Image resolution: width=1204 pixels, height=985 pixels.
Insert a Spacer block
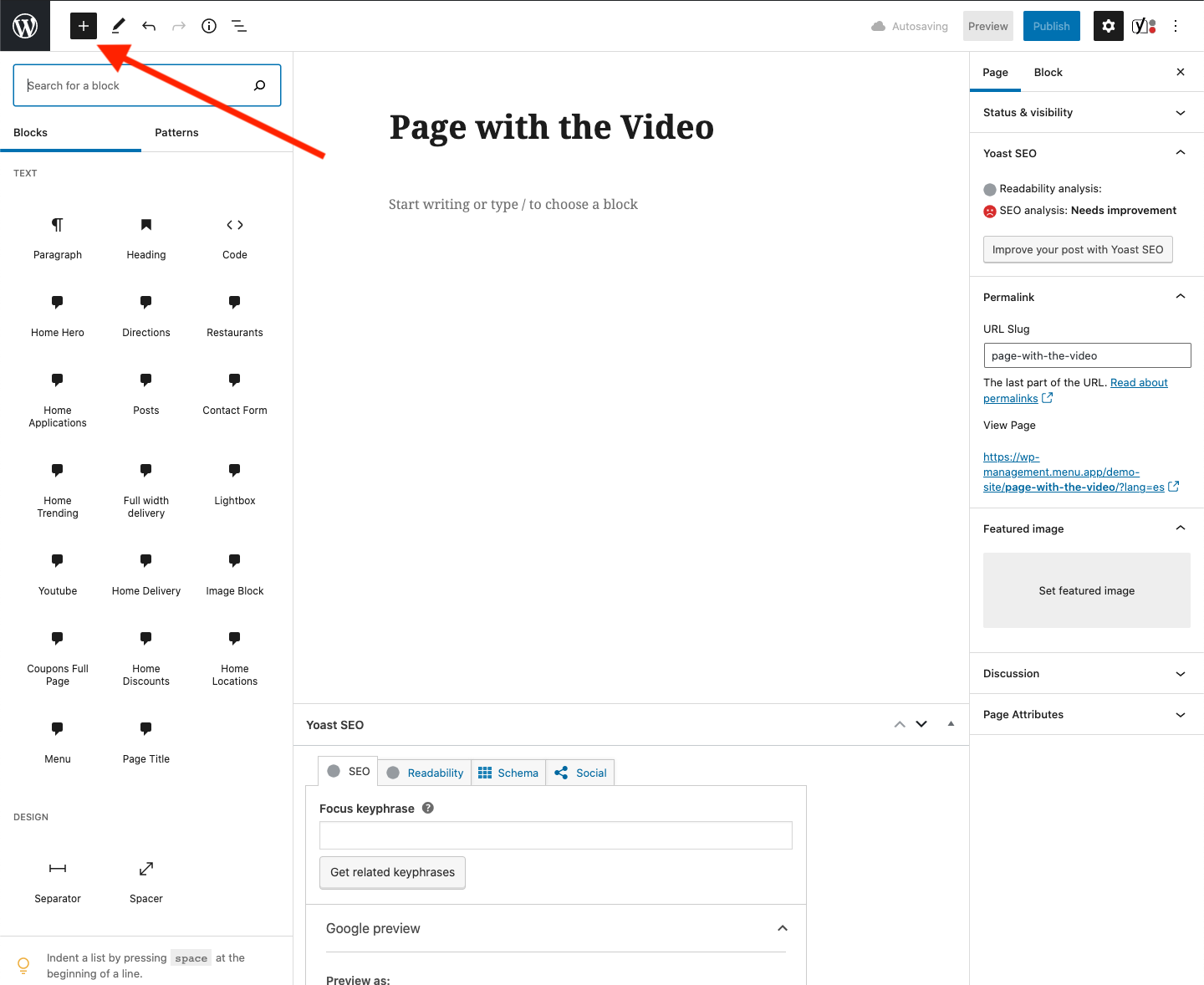pyautogui.click(x=146, y=881)
